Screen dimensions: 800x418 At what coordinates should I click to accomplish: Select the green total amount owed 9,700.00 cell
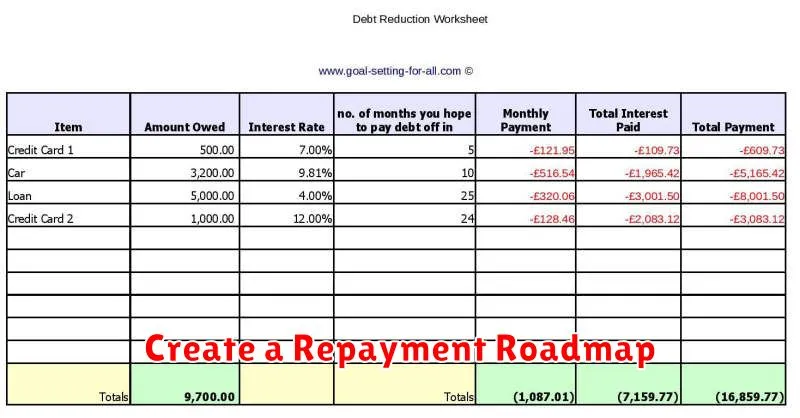[185, 396]
